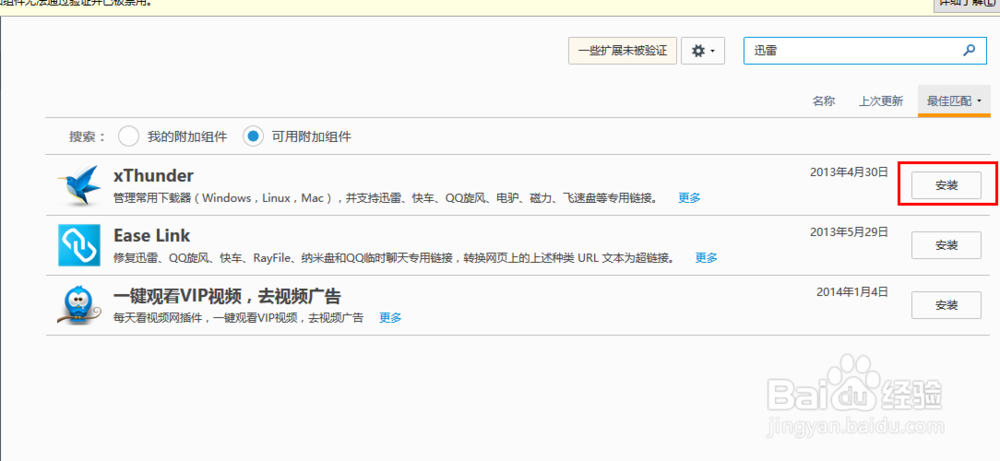This screenshot has height=461, width=1000.
Task: Click the search magnifier icon
Action: 968,50
